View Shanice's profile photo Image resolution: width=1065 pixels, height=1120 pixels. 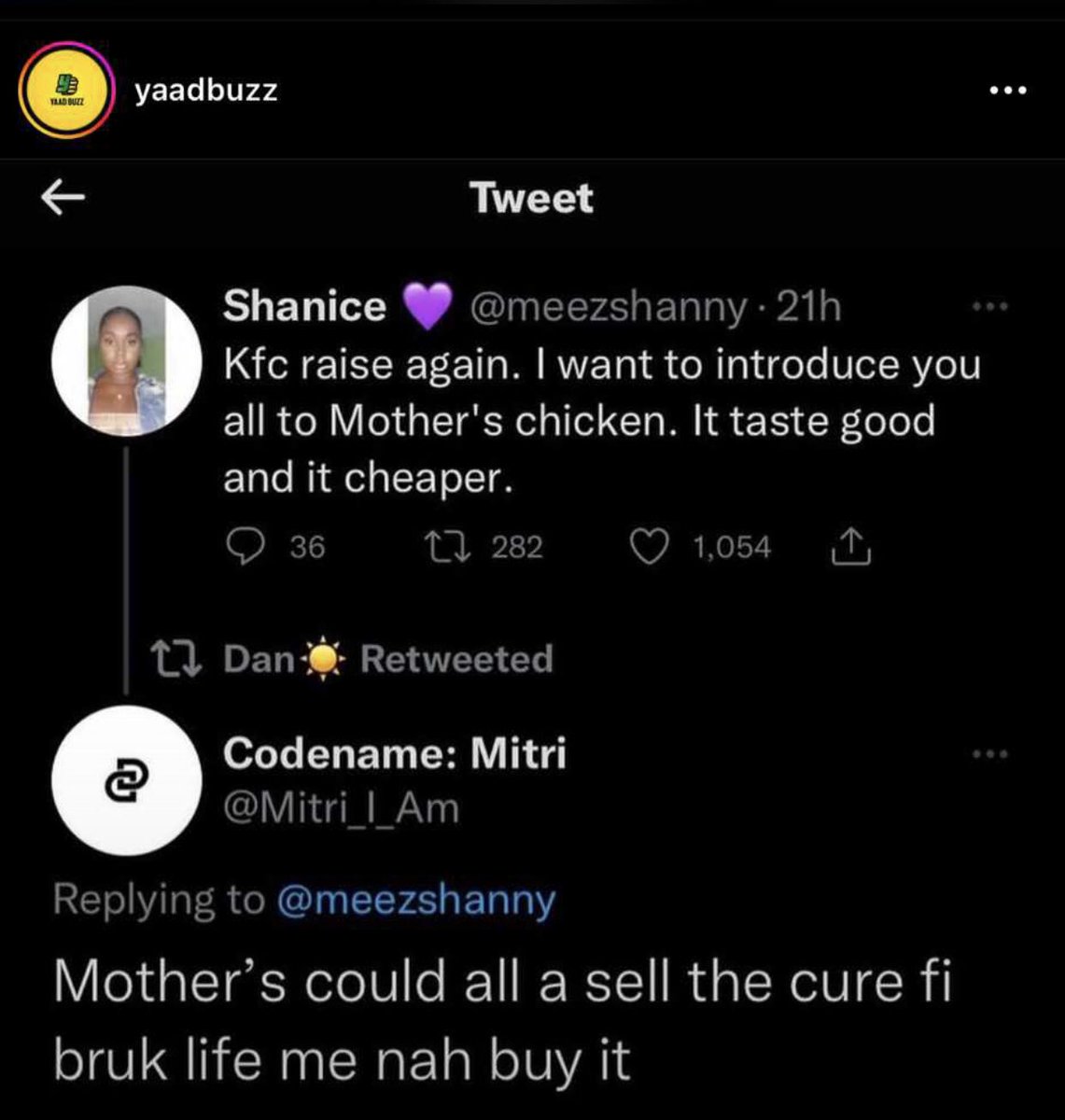pyautogui.click(x=126, y=360)
